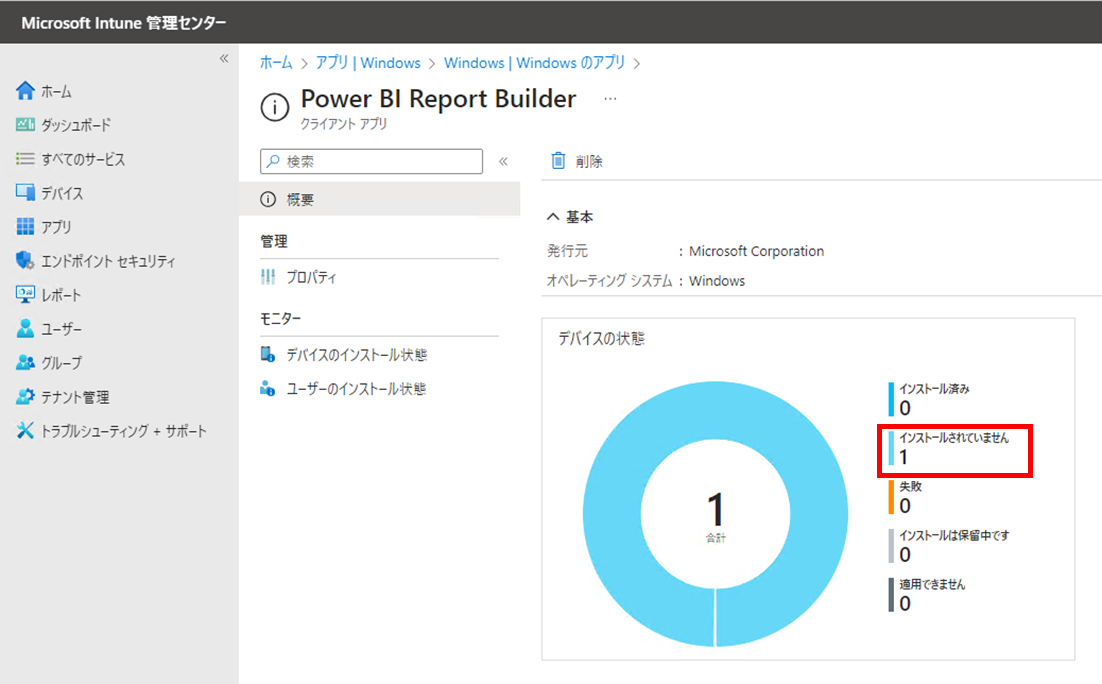Screen dimensions: 1102x684
Task: Click the Reports screen icon
Action: pyautogui.click(x=25, y=295)
